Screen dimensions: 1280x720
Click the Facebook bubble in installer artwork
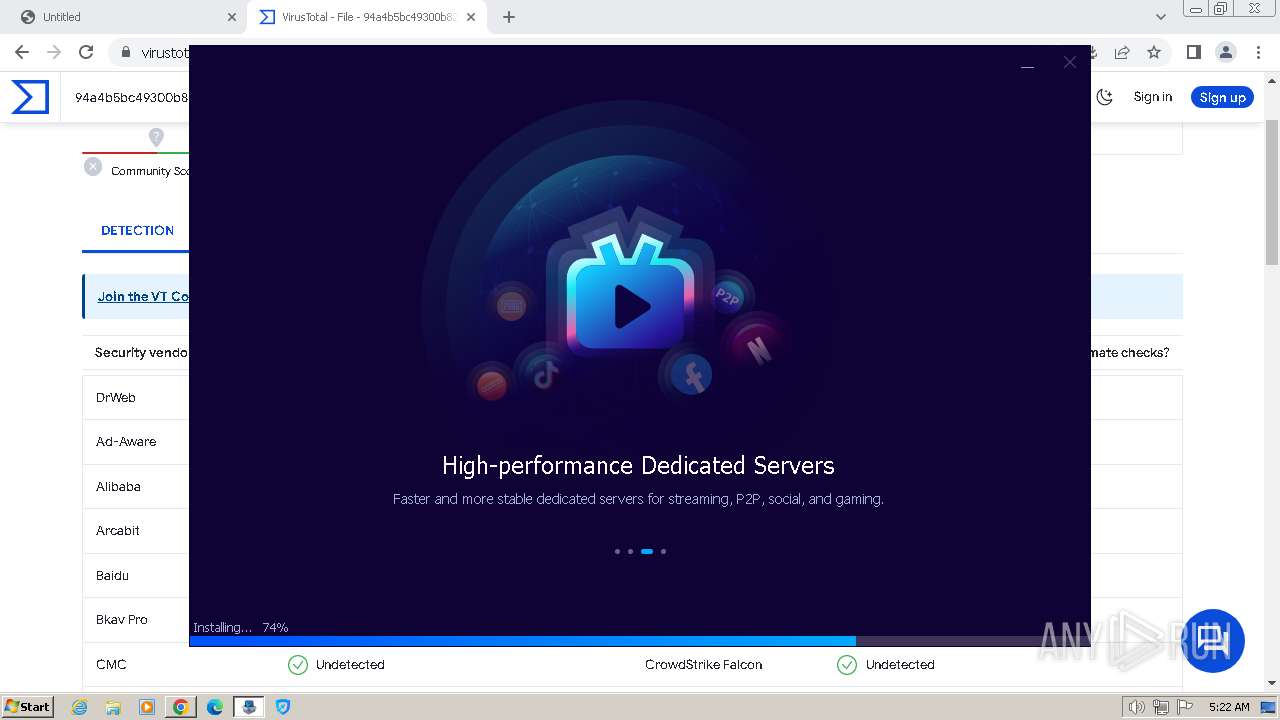pos(690,375)
